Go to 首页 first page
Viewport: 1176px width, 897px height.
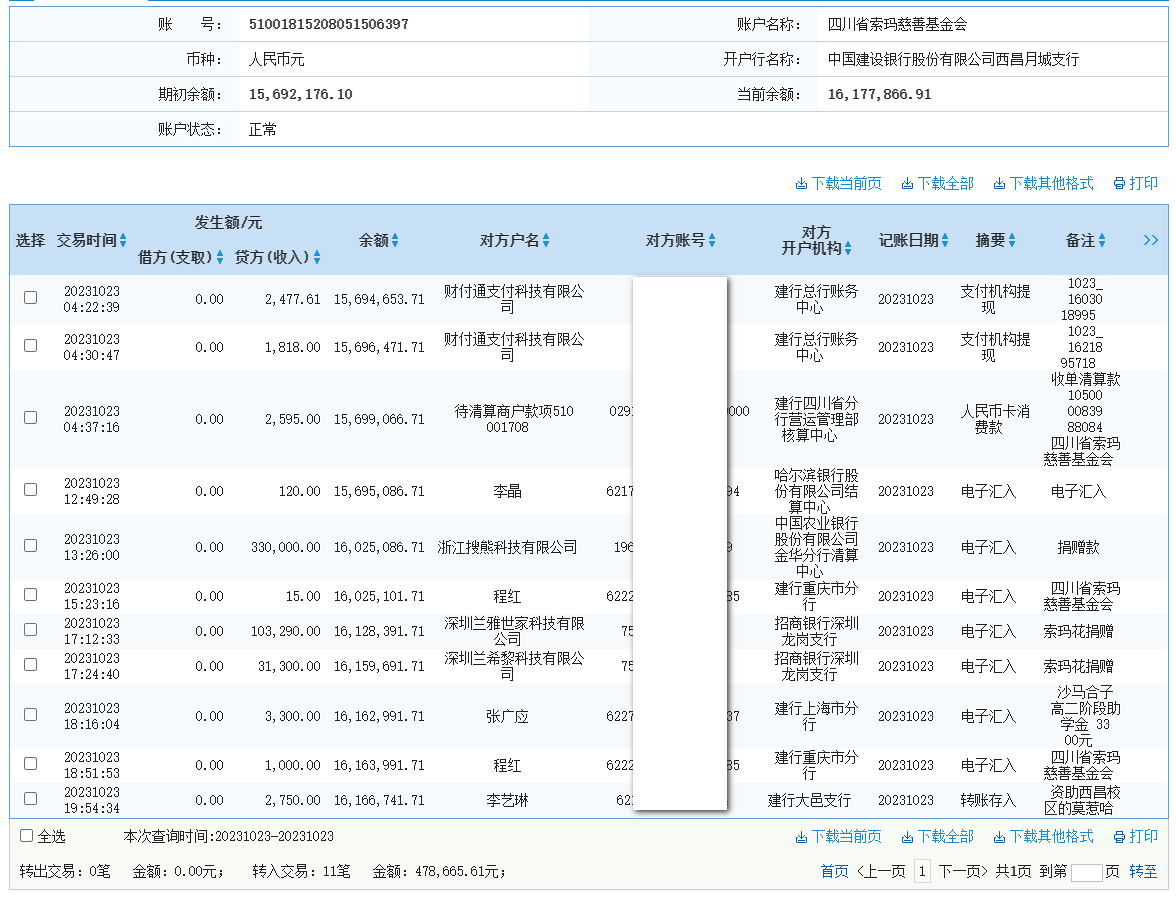pyautogui.click(x=834, y=872)
